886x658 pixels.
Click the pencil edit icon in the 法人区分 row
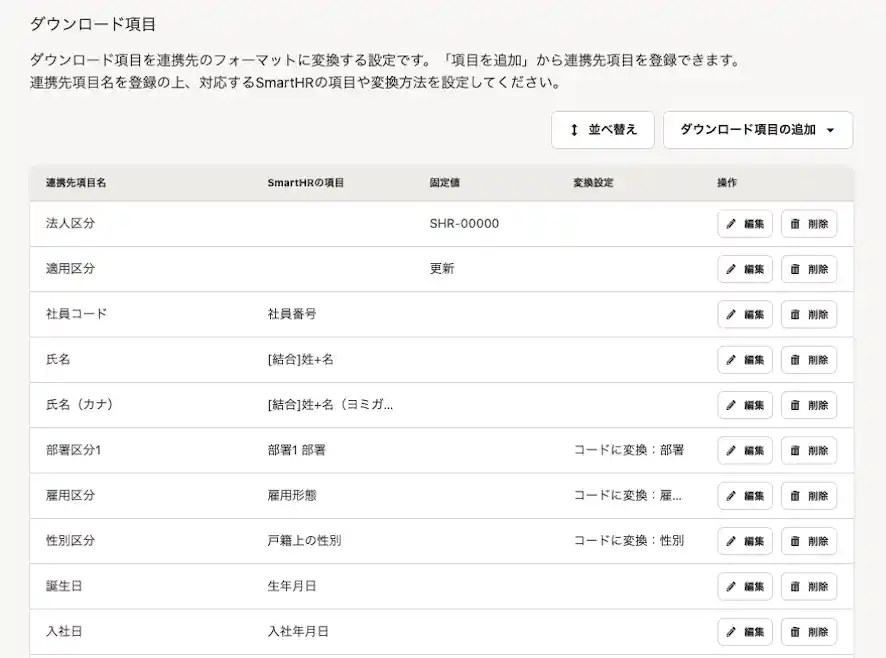tap(729, 223)
